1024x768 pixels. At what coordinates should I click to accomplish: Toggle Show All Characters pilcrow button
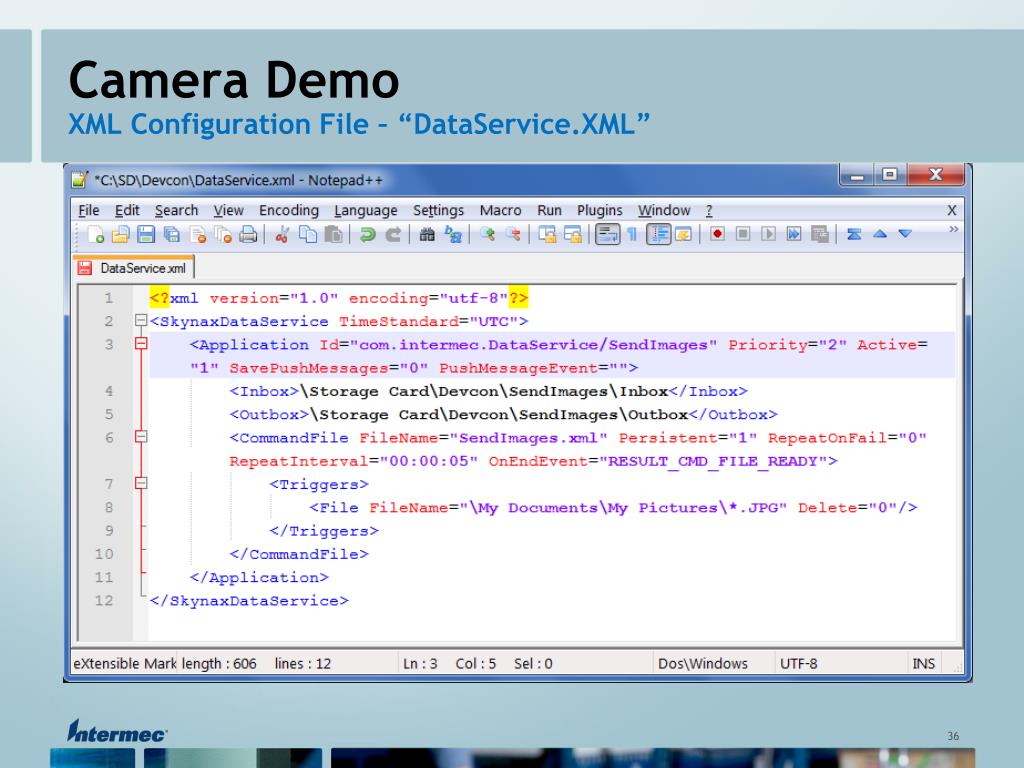click(632, 234)
